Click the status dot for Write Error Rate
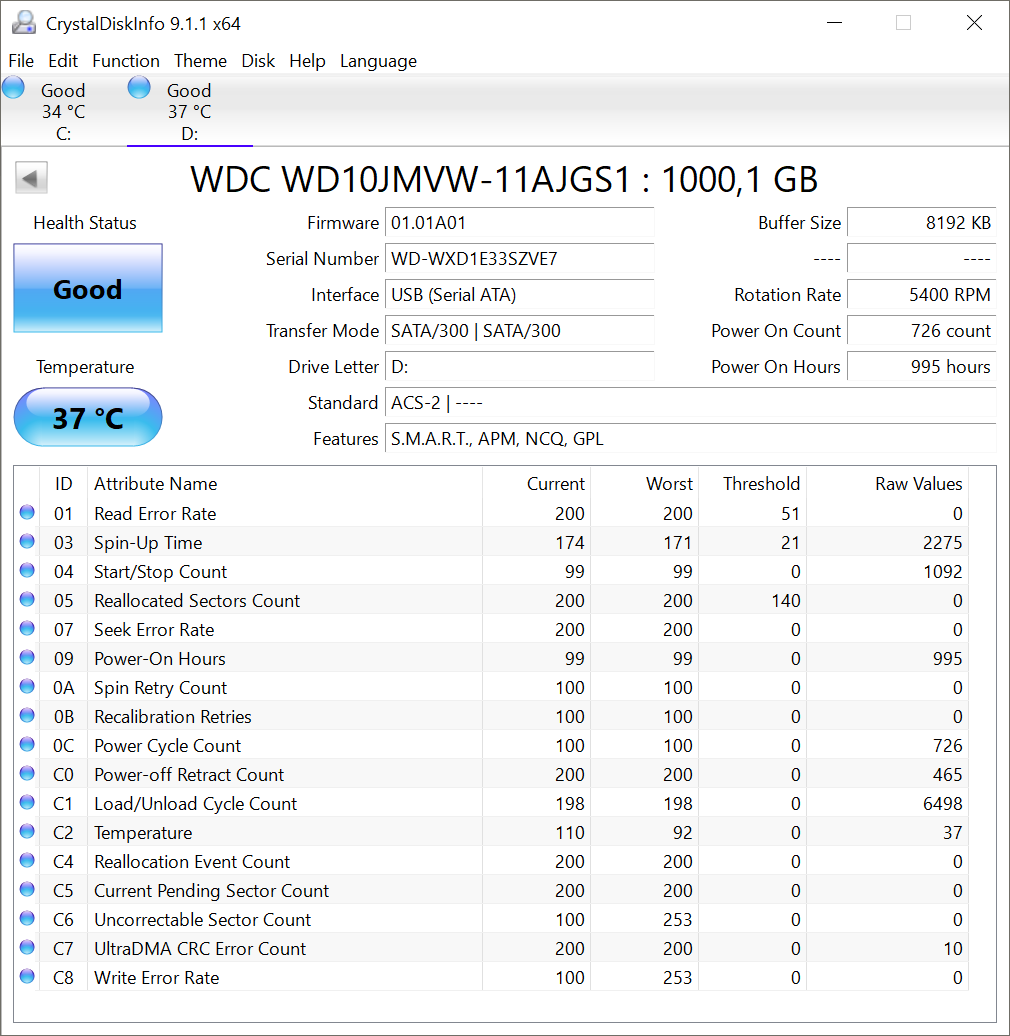 pos(27,977)
